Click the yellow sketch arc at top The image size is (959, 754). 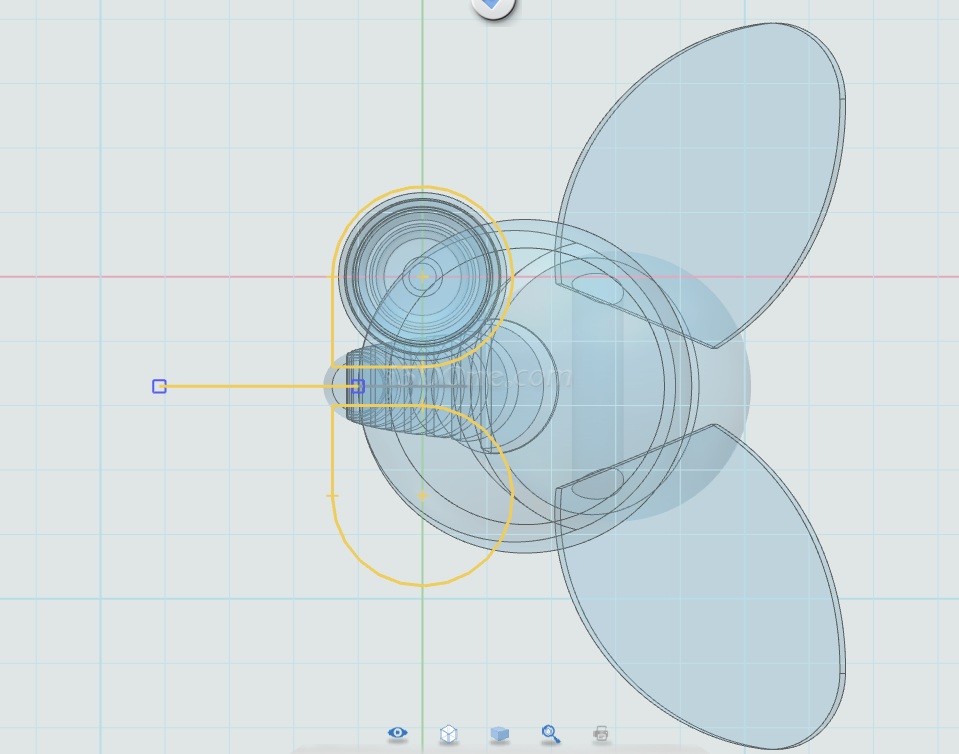pyautogui.click(x=423, y=188)
